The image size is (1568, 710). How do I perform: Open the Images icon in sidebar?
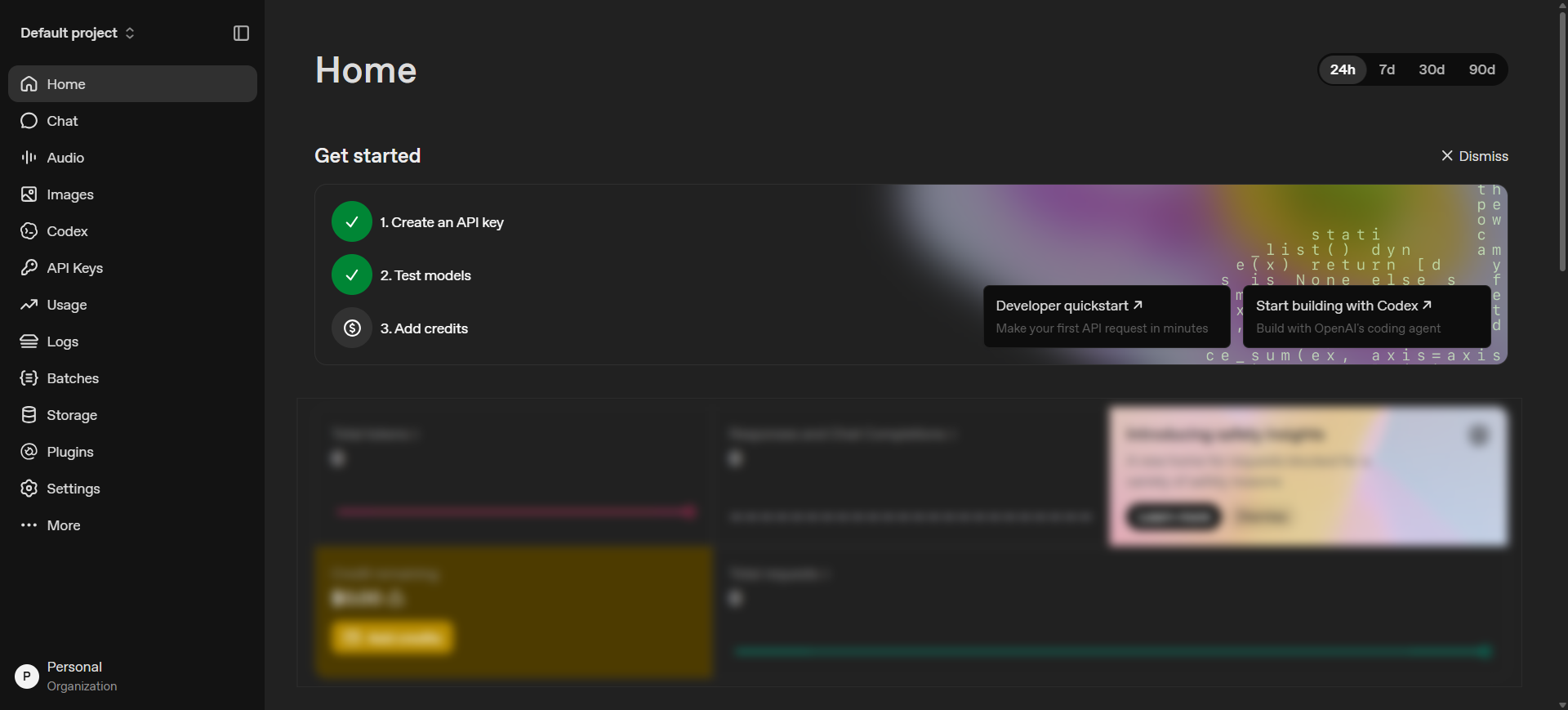pyautogui.click(x=29, y=194)
